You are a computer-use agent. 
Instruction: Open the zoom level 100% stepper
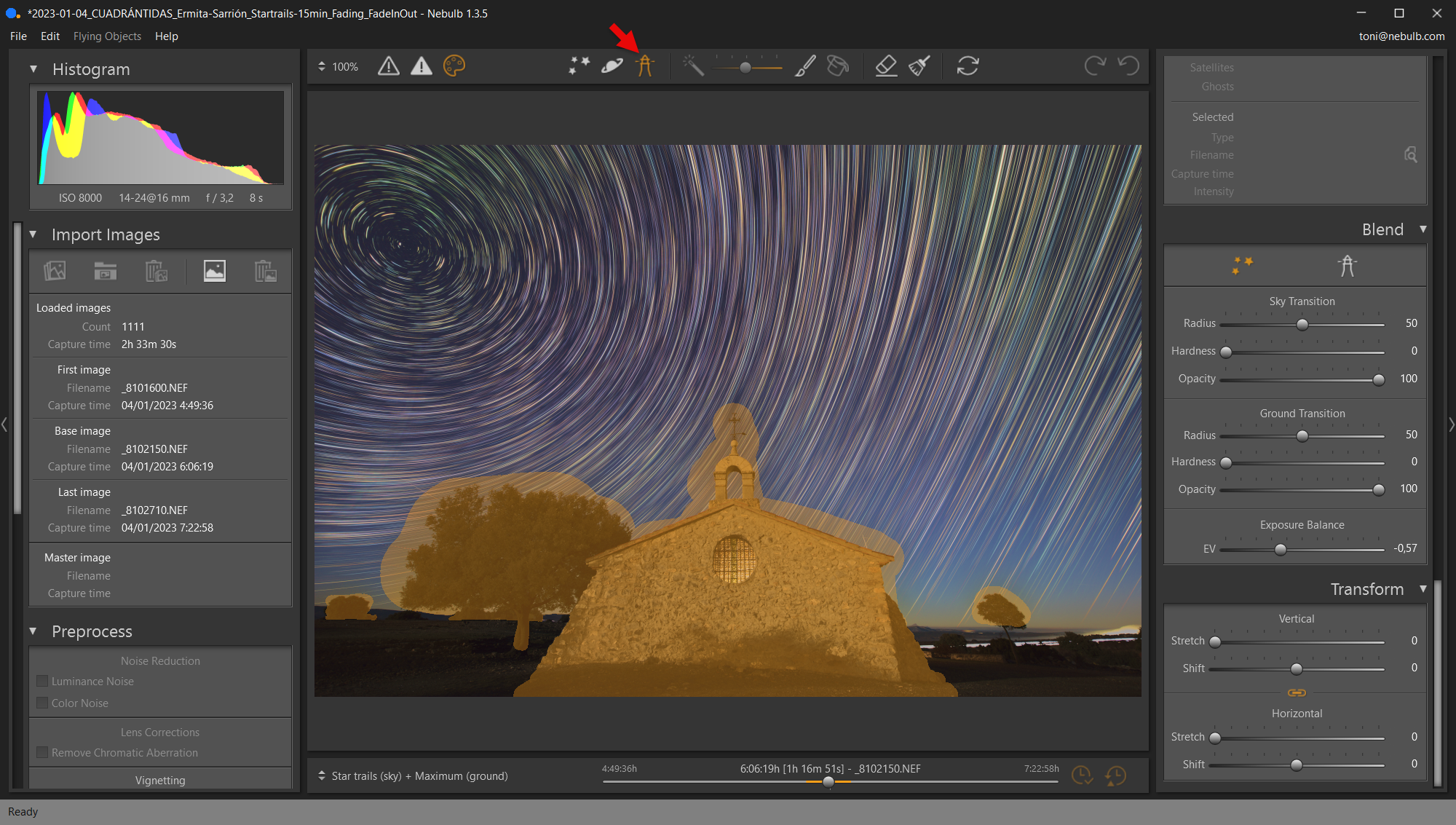[x=322, y=66]
